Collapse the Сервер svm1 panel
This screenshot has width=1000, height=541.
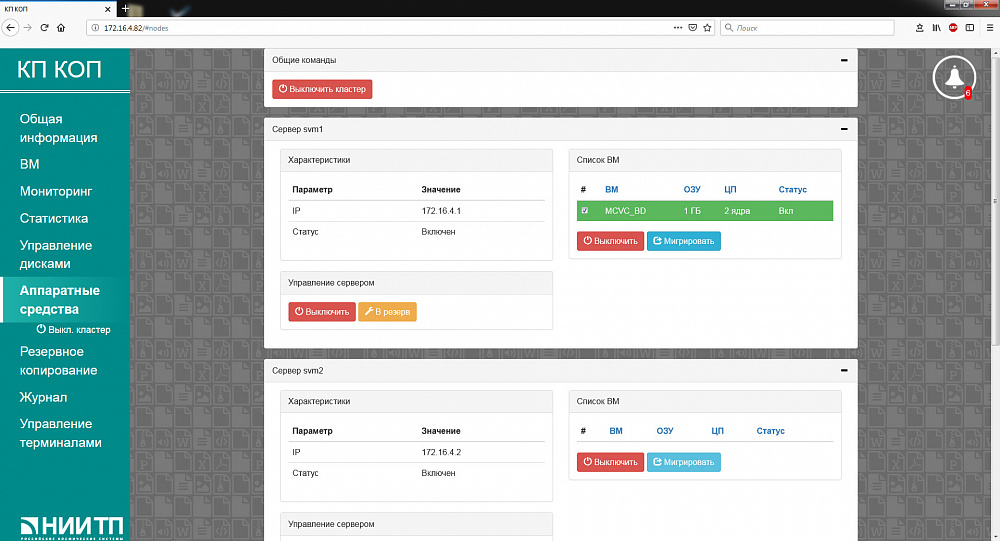tap(844, 129)
